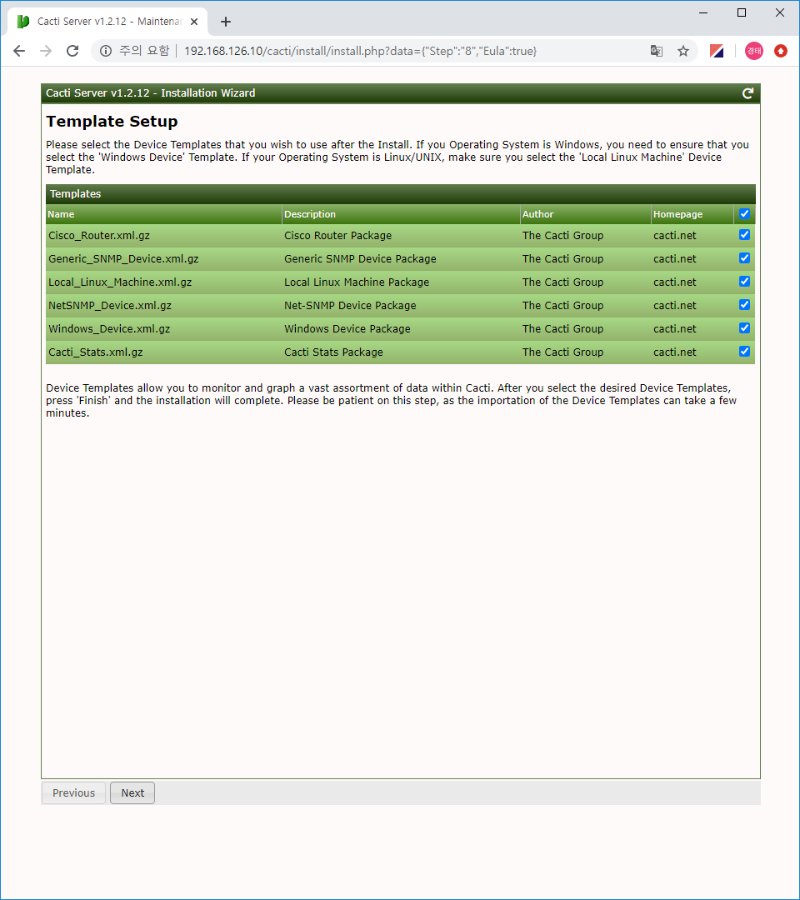Click the wizard refresh icon in header

point(747,93)
